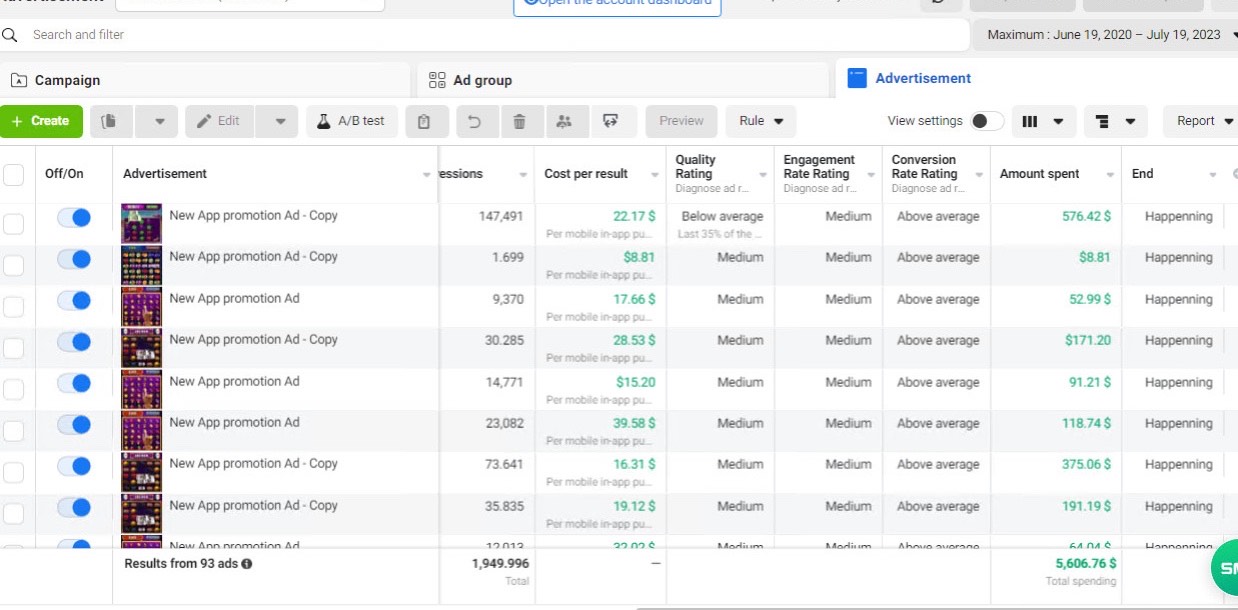
Task: Expand the Rule dropdown
Action: coord(761,121)
